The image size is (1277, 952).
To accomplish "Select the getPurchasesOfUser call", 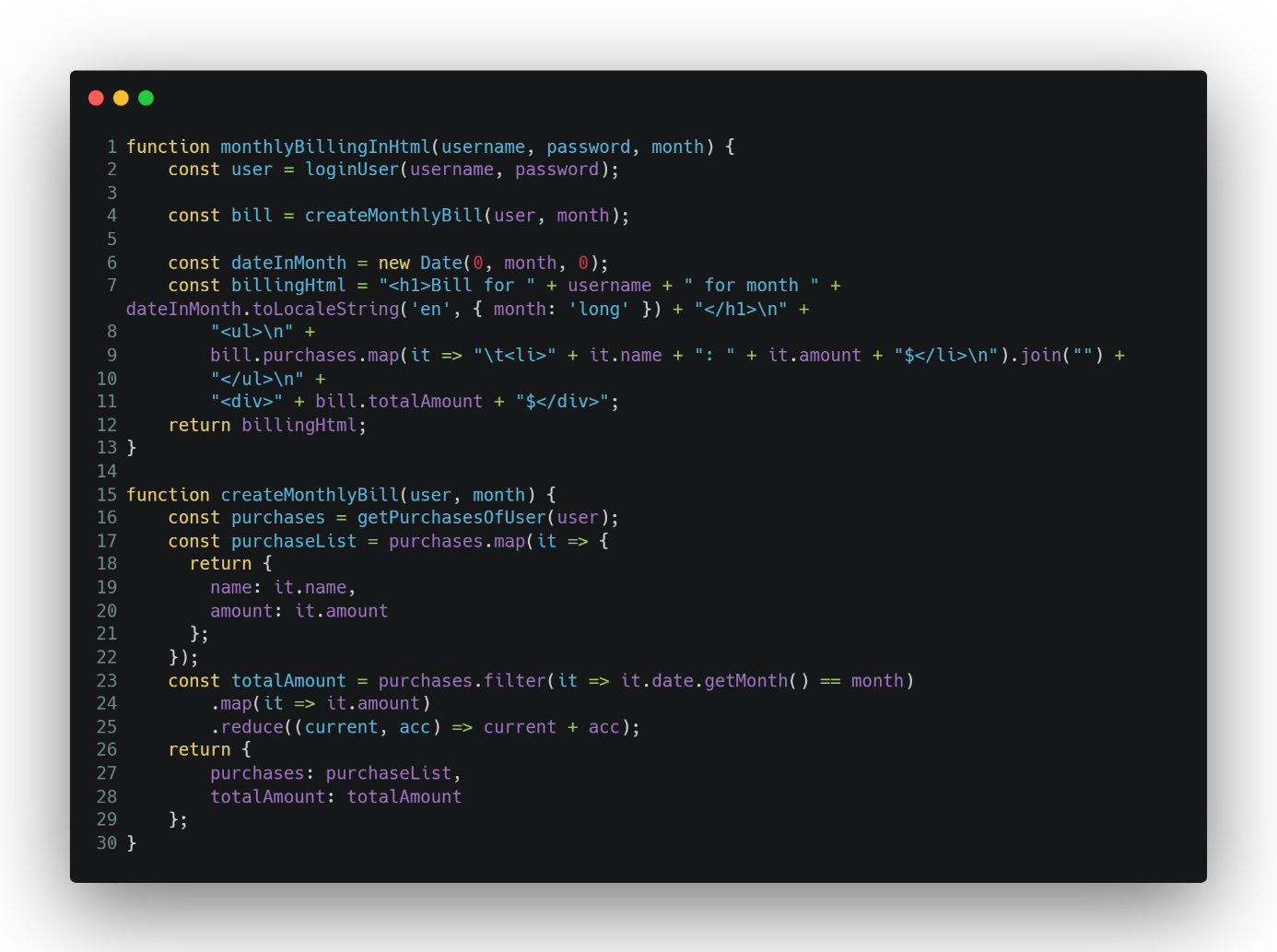I will click(x=452, y=518).
